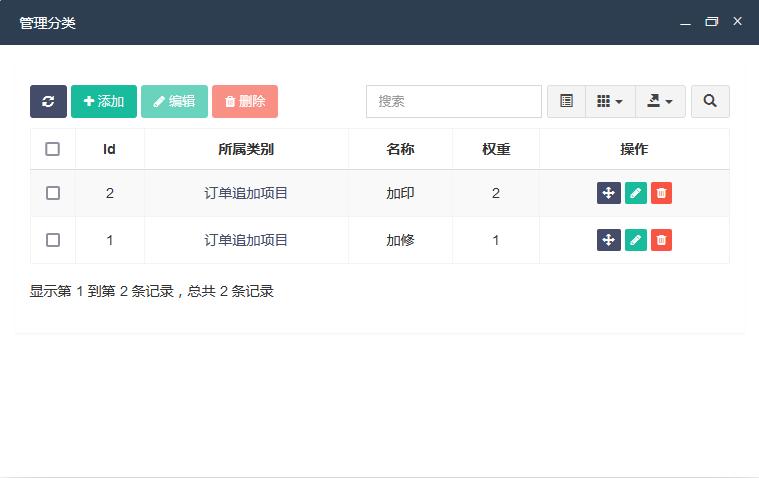This screenshot has width=759, height=478.
Task: Select the checkbox for row Id 2
Action: pos(53,193)
